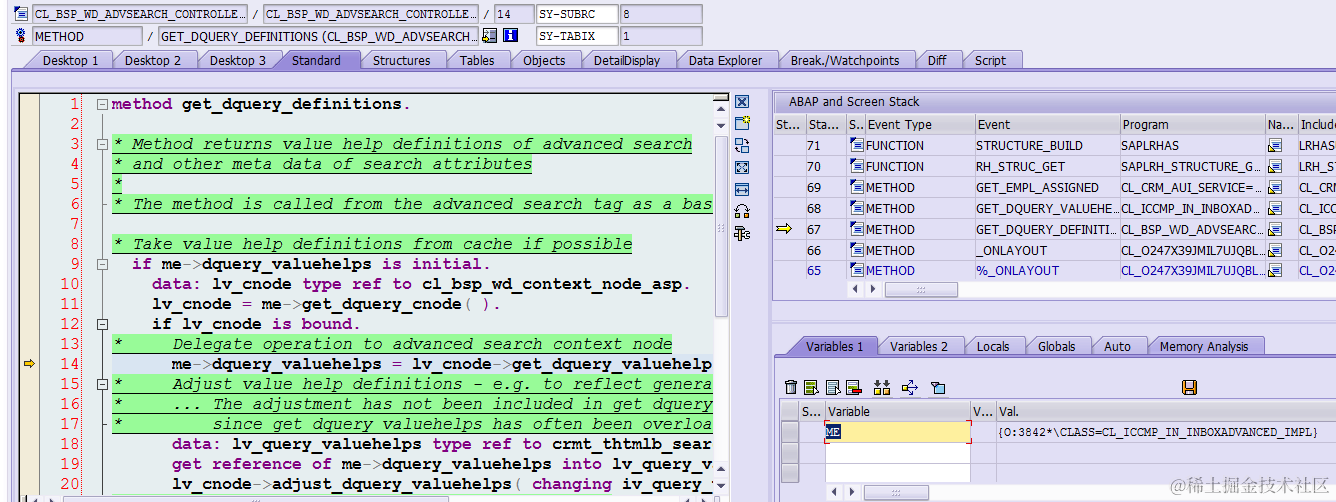
Task: Click the horizontal maximize arrows icon
Action: (x=742, y=190)
